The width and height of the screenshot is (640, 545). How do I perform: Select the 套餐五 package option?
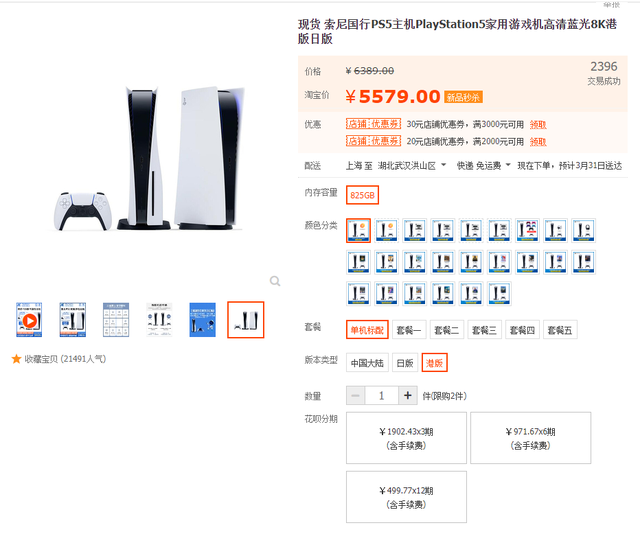560,330
